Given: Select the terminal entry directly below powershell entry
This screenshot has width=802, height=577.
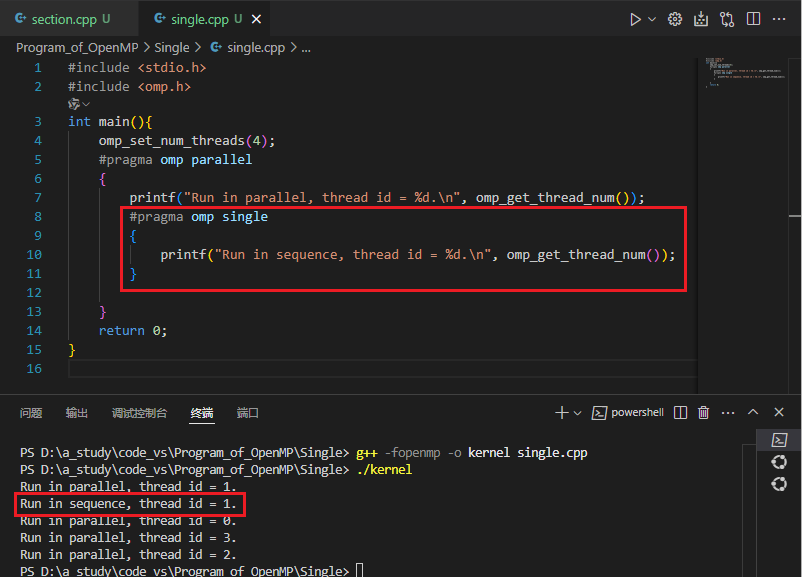Looking at the screenshot, I should click(779, 462).
